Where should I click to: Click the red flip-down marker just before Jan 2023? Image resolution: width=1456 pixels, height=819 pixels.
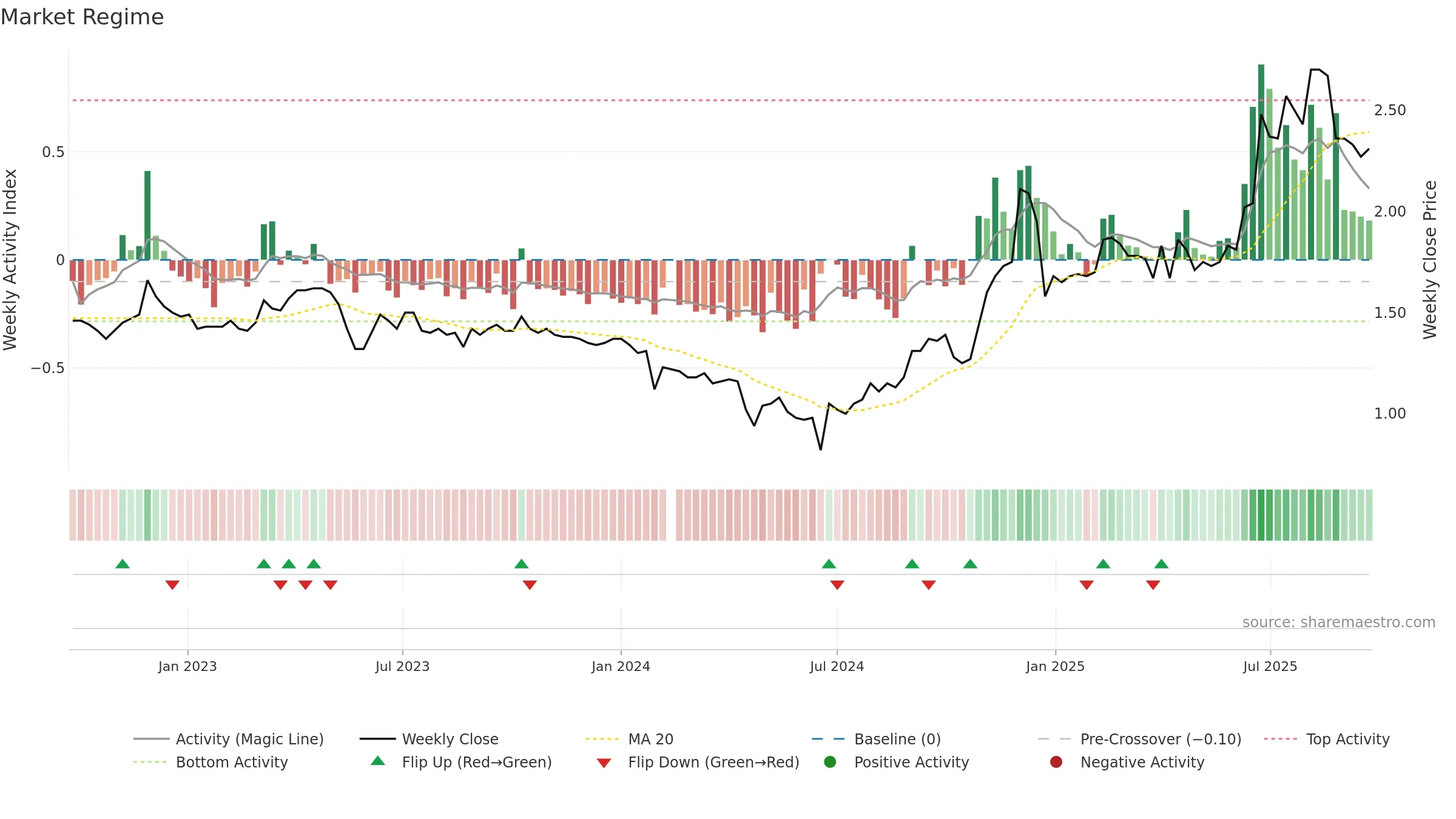point(172,585)
